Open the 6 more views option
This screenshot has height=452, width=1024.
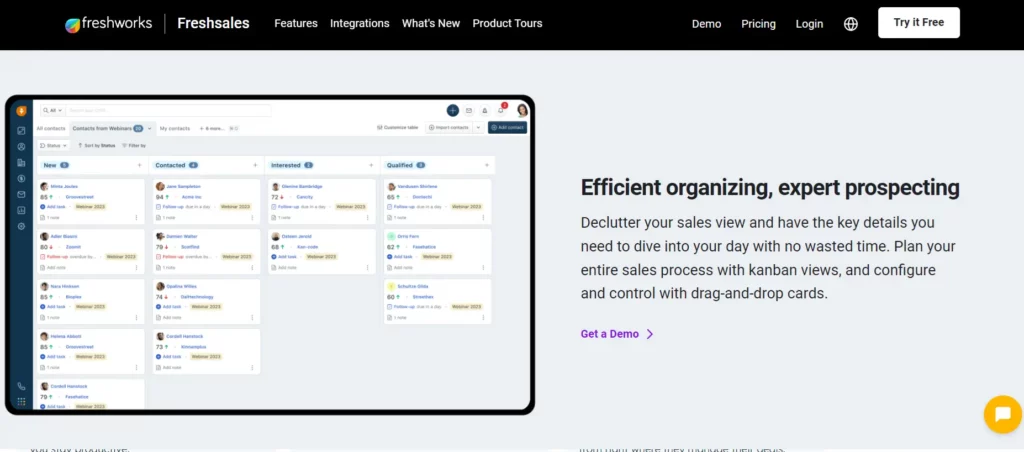(x=213, y=129)
